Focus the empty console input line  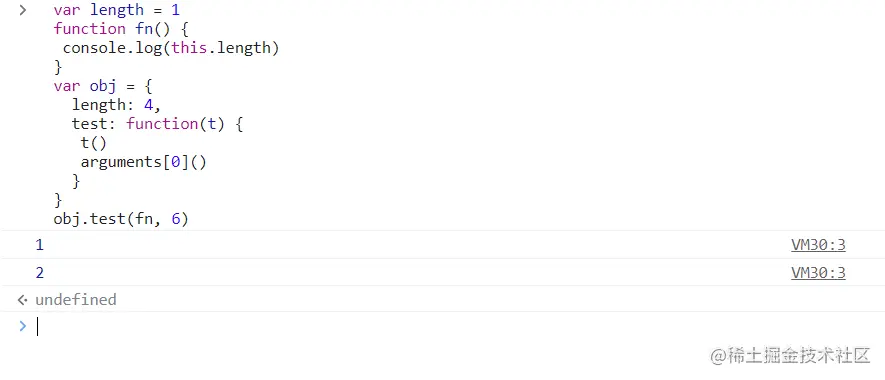click(452, 326)
